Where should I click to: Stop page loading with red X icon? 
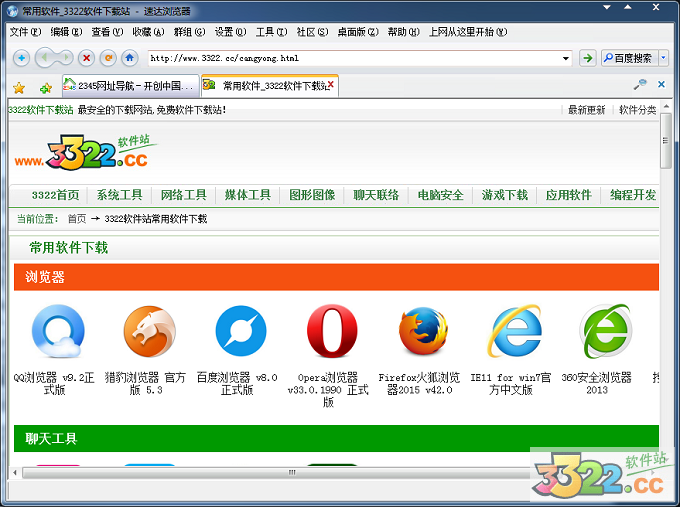87,58
